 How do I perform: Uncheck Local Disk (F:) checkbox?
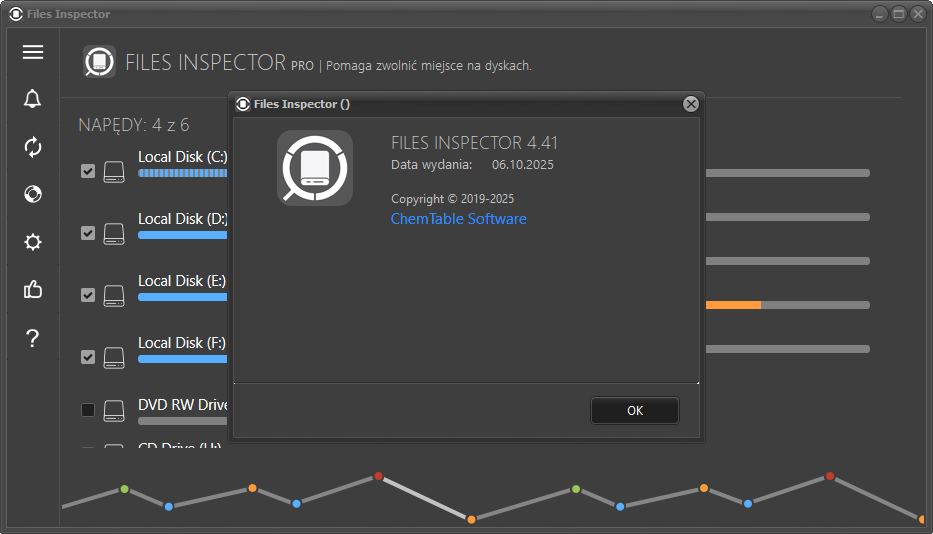click(87, 357)
